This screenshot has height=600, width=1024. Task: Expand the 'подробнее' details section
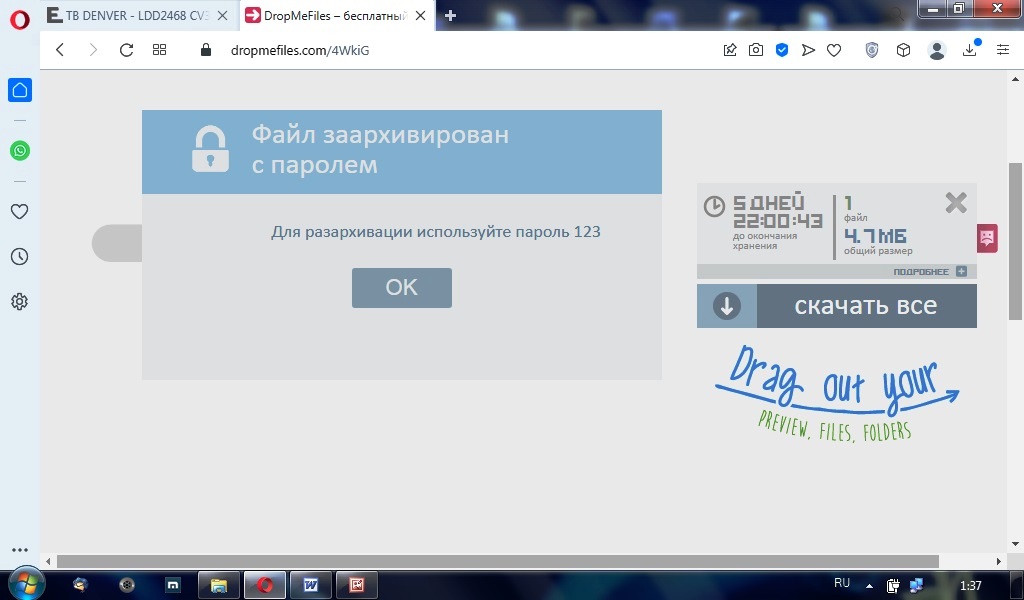point(960,271)
